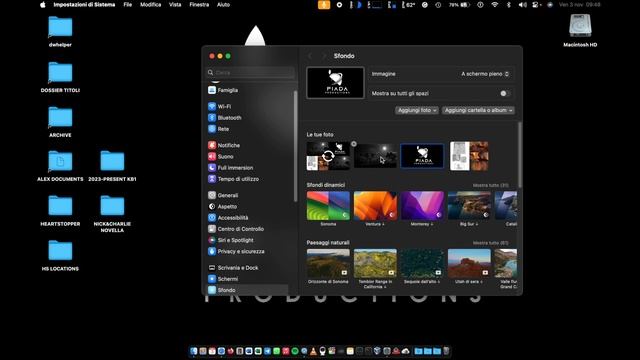Open the Suono settings pane
The image size is (640, 360).
click(221, 156)
